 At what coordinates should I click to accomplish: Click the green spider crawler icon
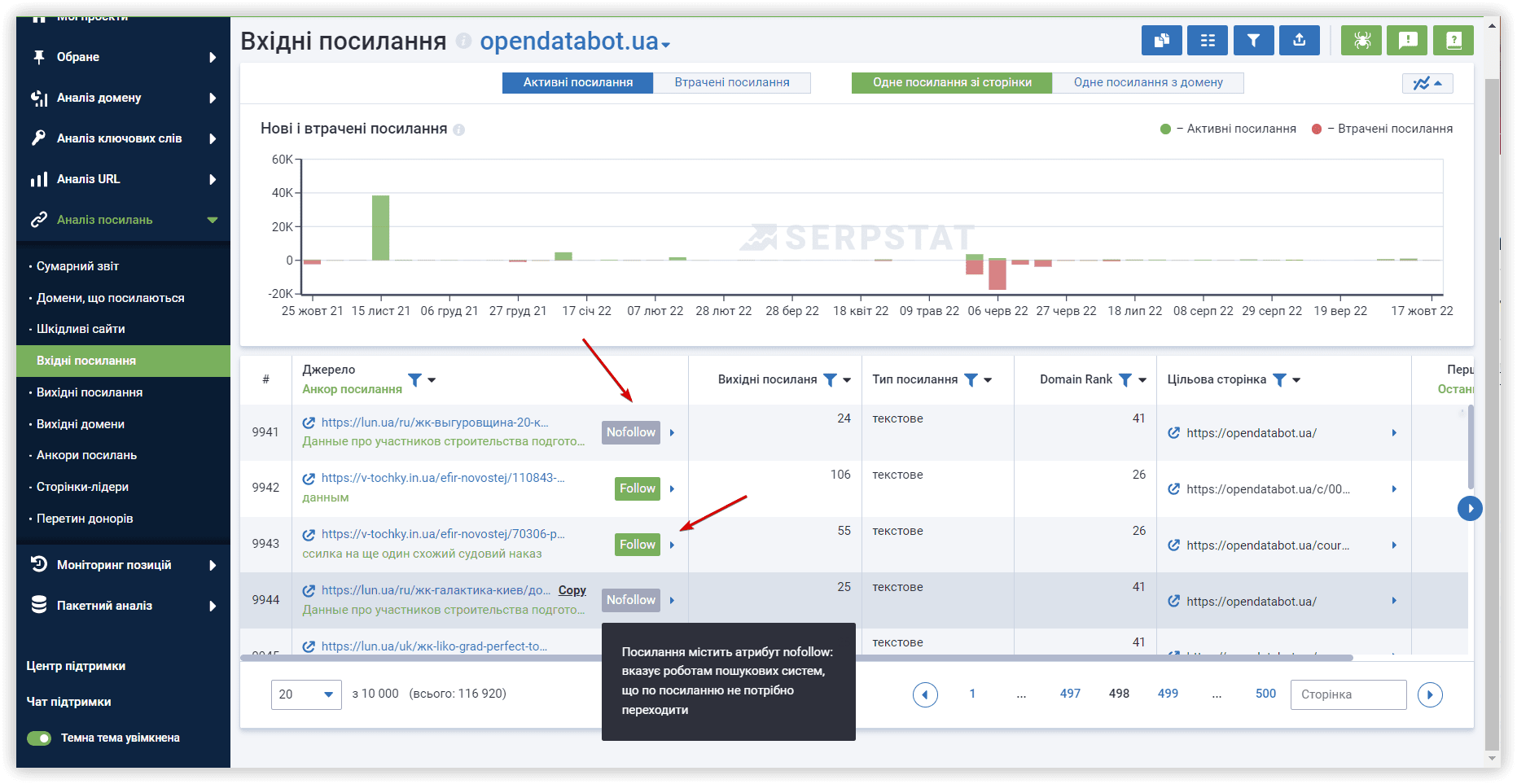coord(1361,40)
